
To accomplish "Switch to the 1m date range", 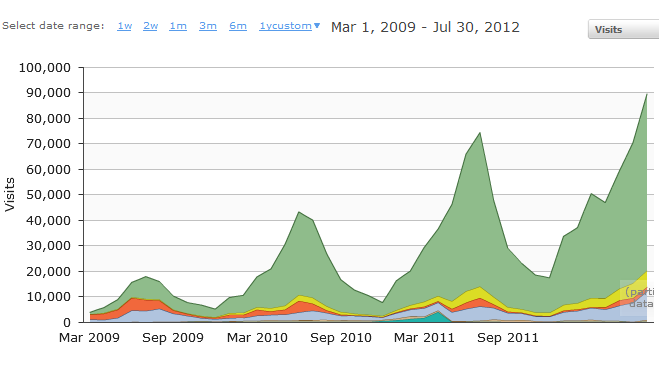I will click(x=178, y=26).
